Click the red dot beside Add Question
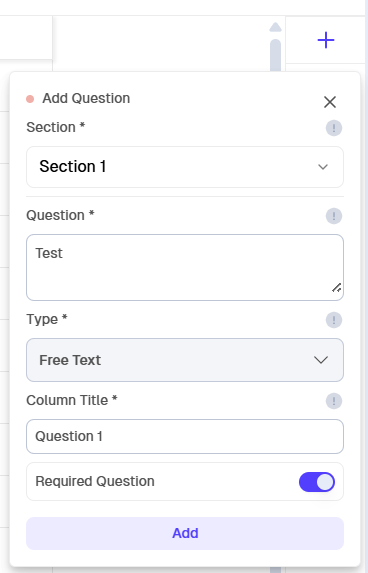This screenshot has height=573, width=368. pos(30,99)
